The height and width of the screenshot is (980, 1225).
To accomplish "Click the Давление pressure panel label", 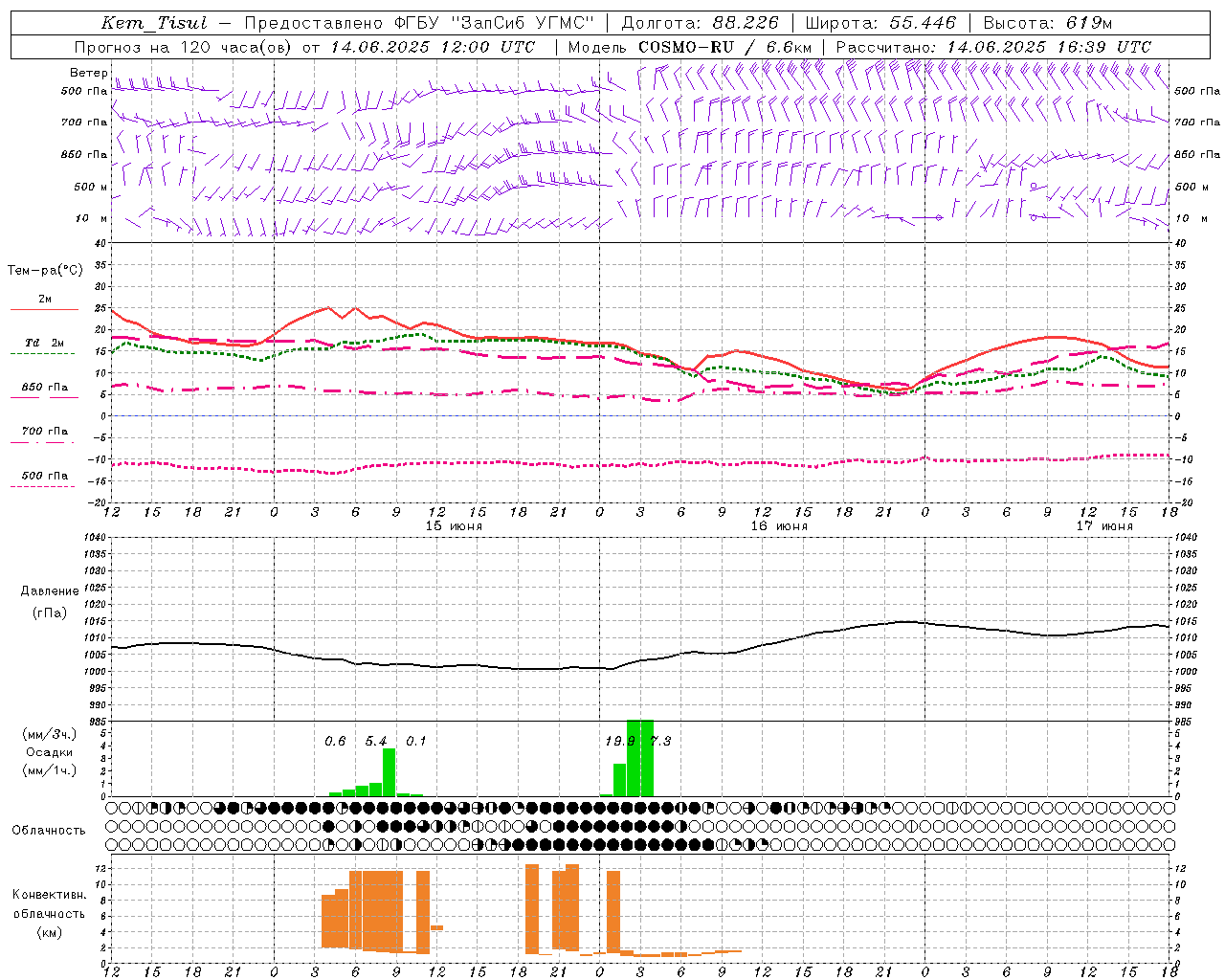I will [x=50, y=591].
